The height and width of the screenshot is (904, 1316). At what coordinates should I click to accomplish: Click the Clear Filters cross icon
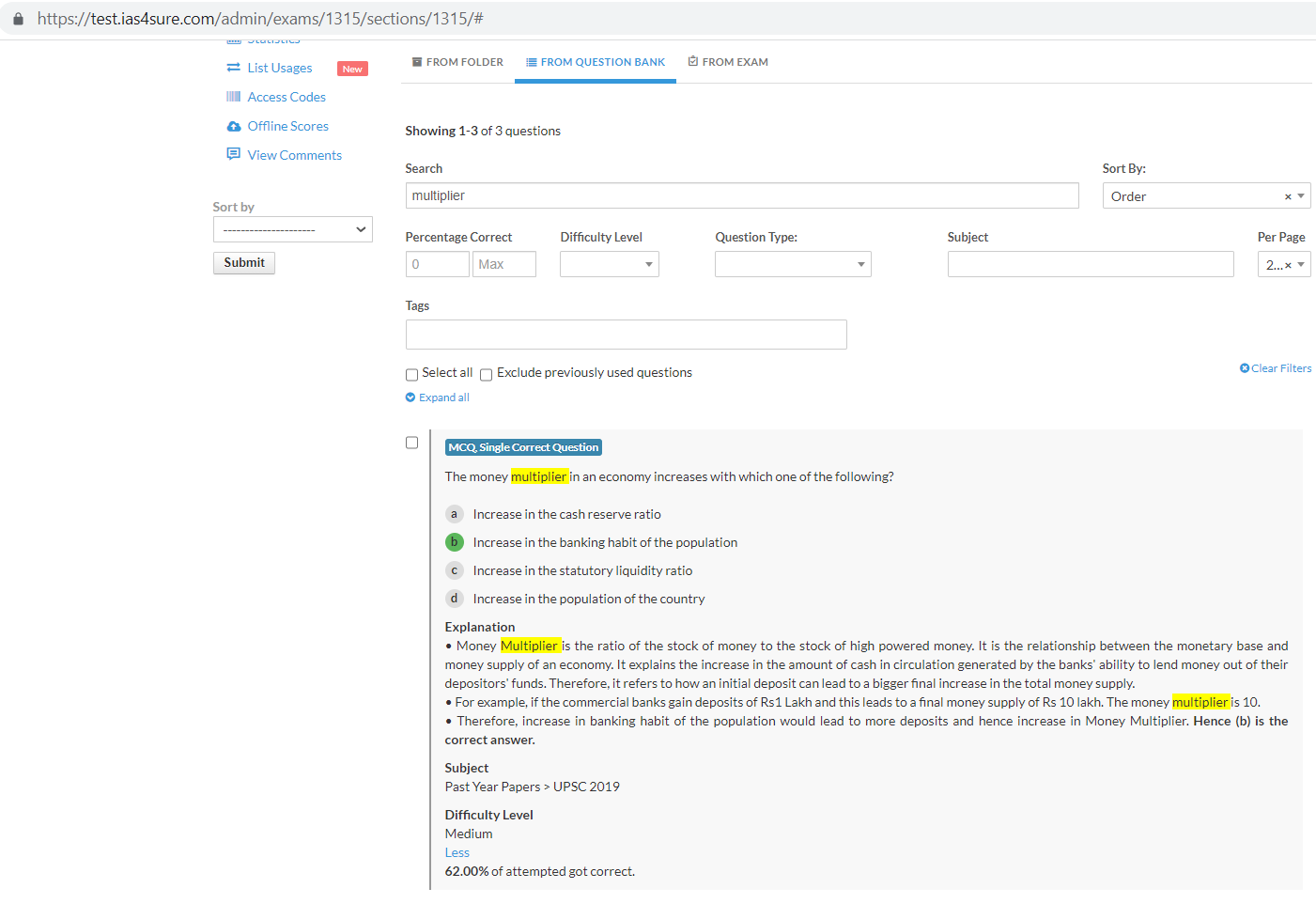click(1245, 368)
